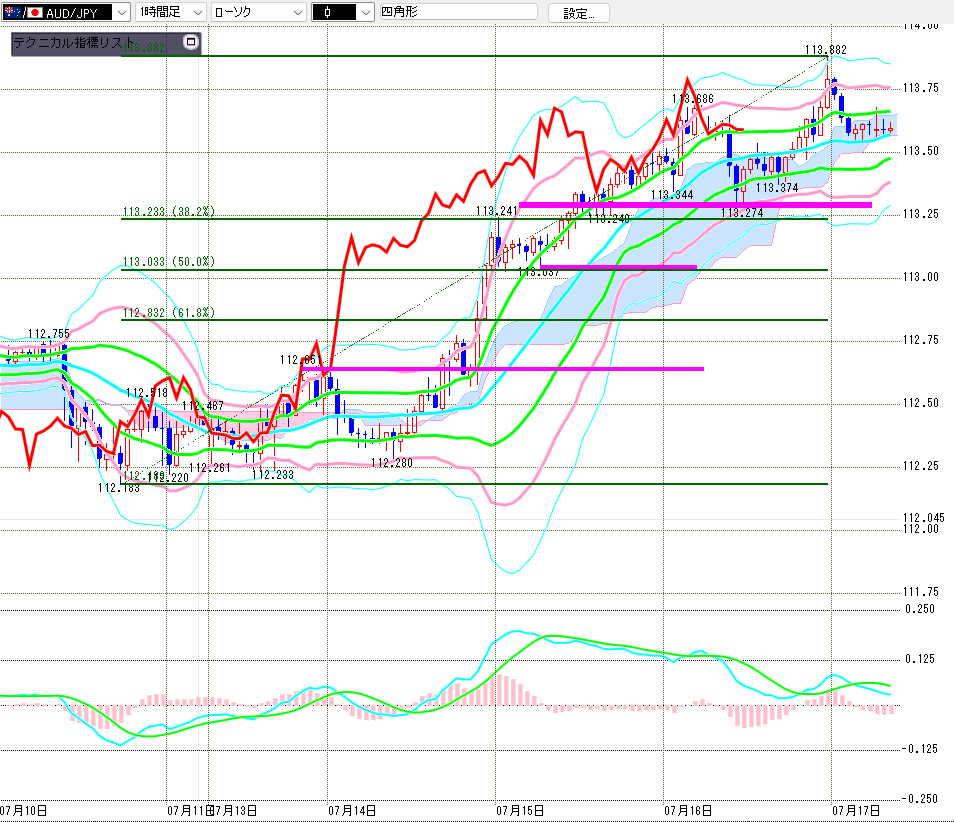Click the 112.183 low price label
This screenshot has width=954, height=822.
point(119,488)
